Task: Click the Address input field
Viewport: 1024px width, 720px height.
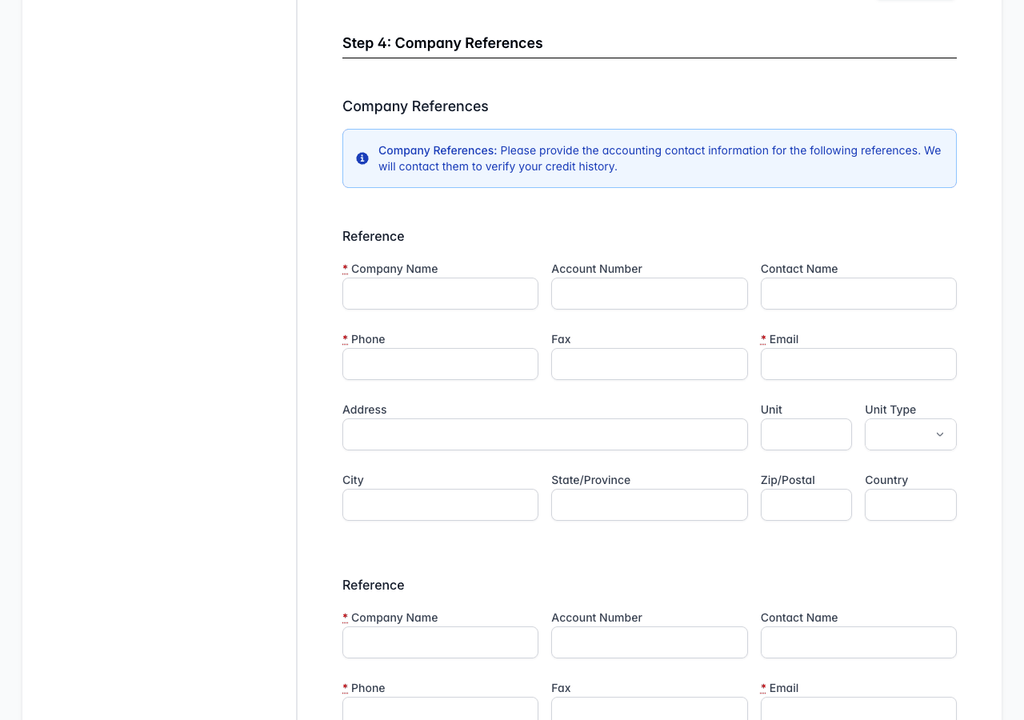Action: pyautogui.click(x=545, y=434)
